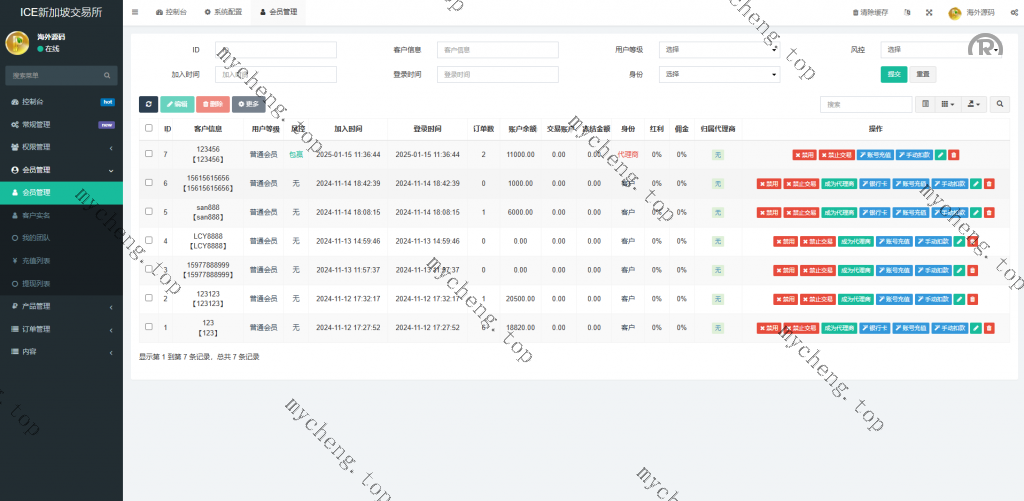Switch to the 系统配置 tab

click(225, 13)
